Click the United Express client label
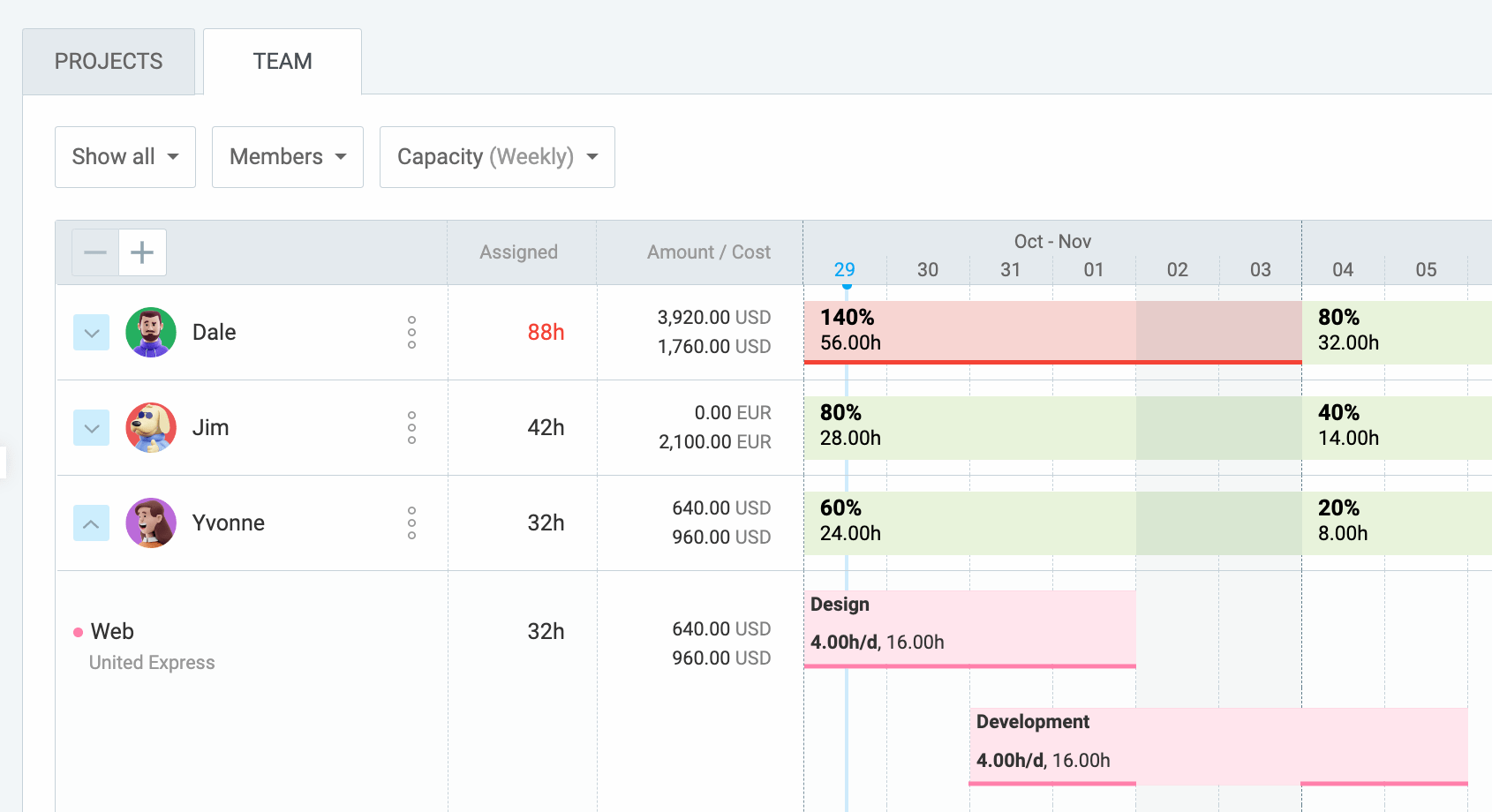1492x812 pixels. [x=152, y=663]
